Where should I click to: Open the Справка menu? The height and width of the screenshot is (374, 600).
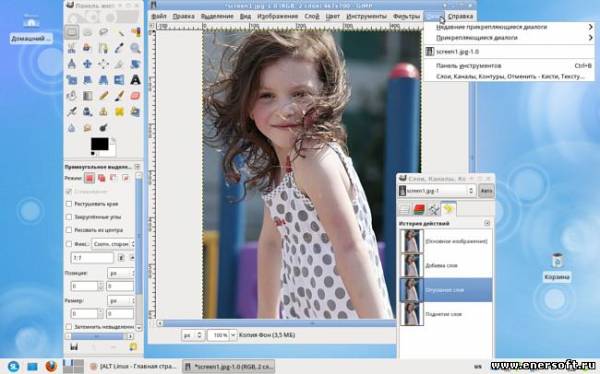pyautogui.click(x=460, y=16)
